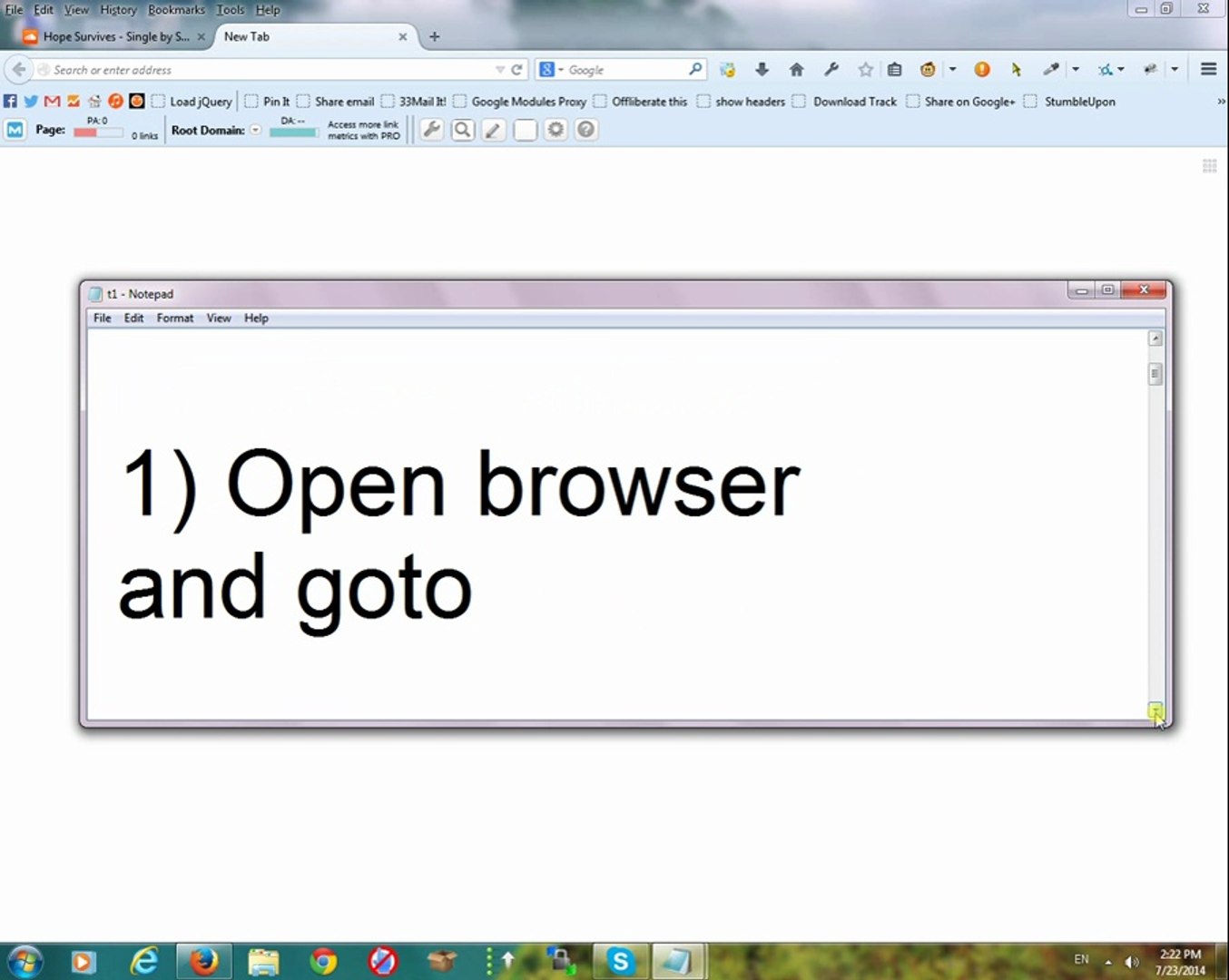This screenshot has height=980, width=1229.
Task: Open the Firefox History menu
Action: coord(118,10)
